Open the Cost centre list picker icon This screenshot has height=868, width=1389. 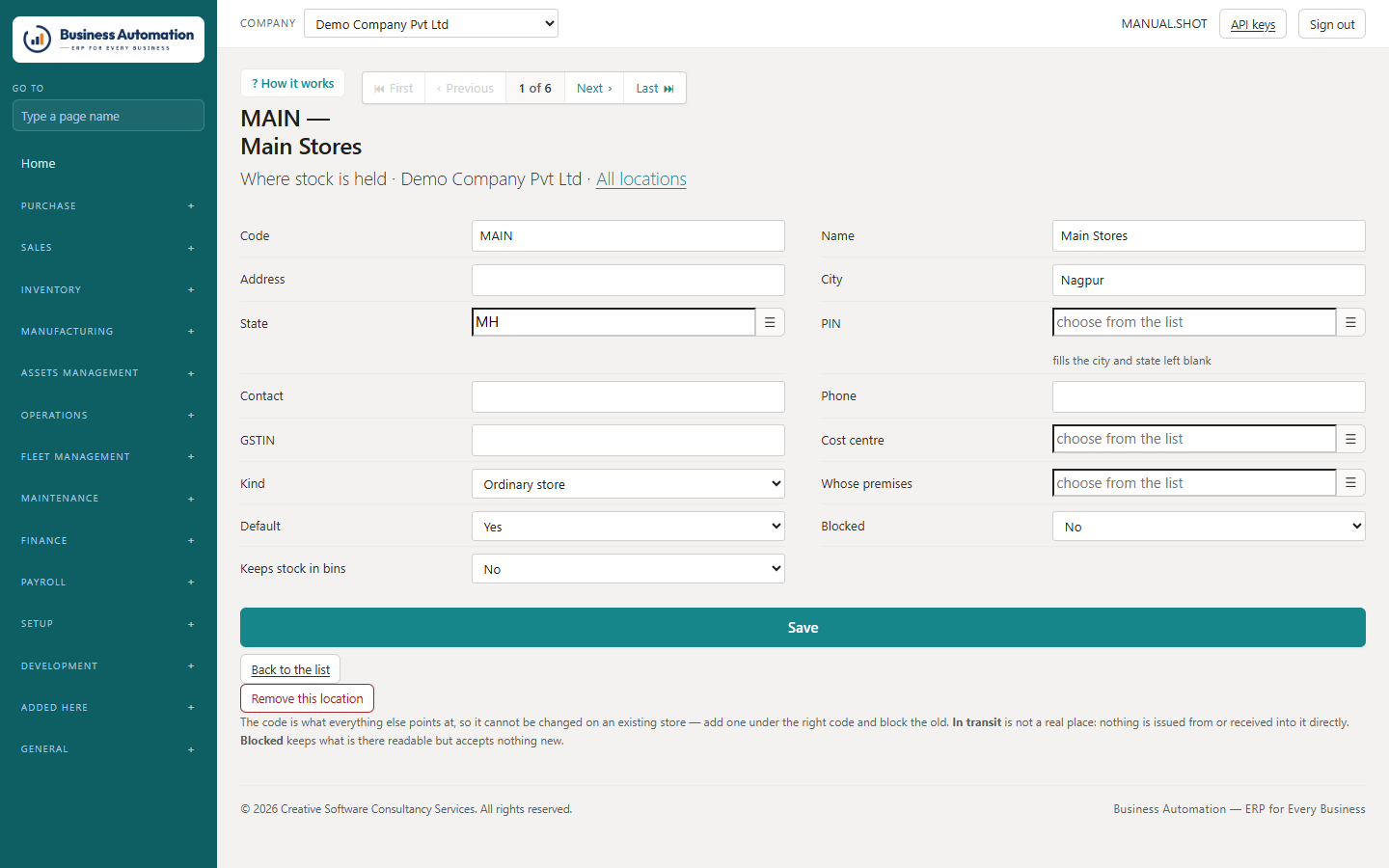pyautogui.click(x=1350, y=439)
